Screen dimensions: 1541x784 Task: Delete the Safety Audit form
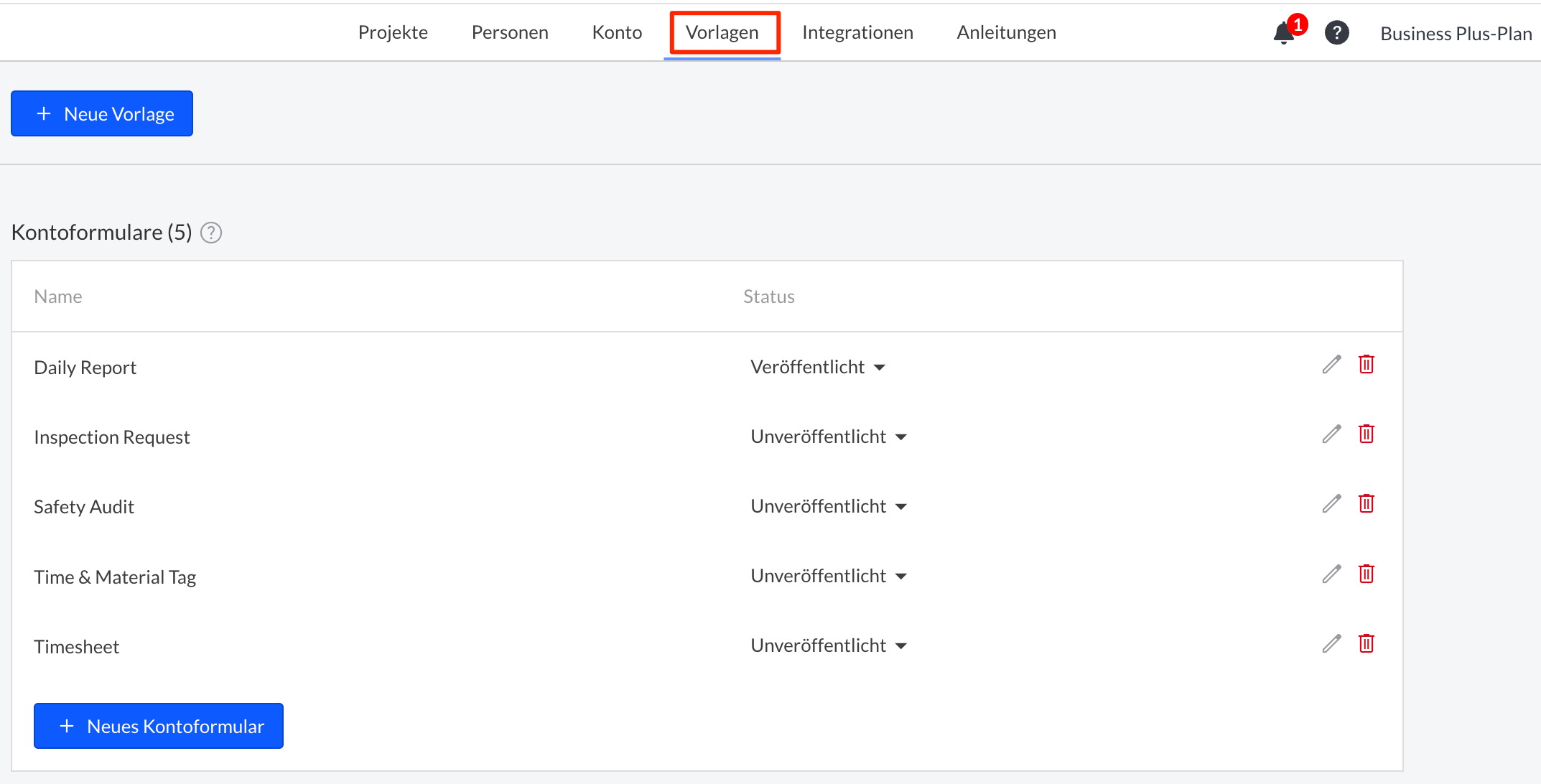[x=1366, y=504]
